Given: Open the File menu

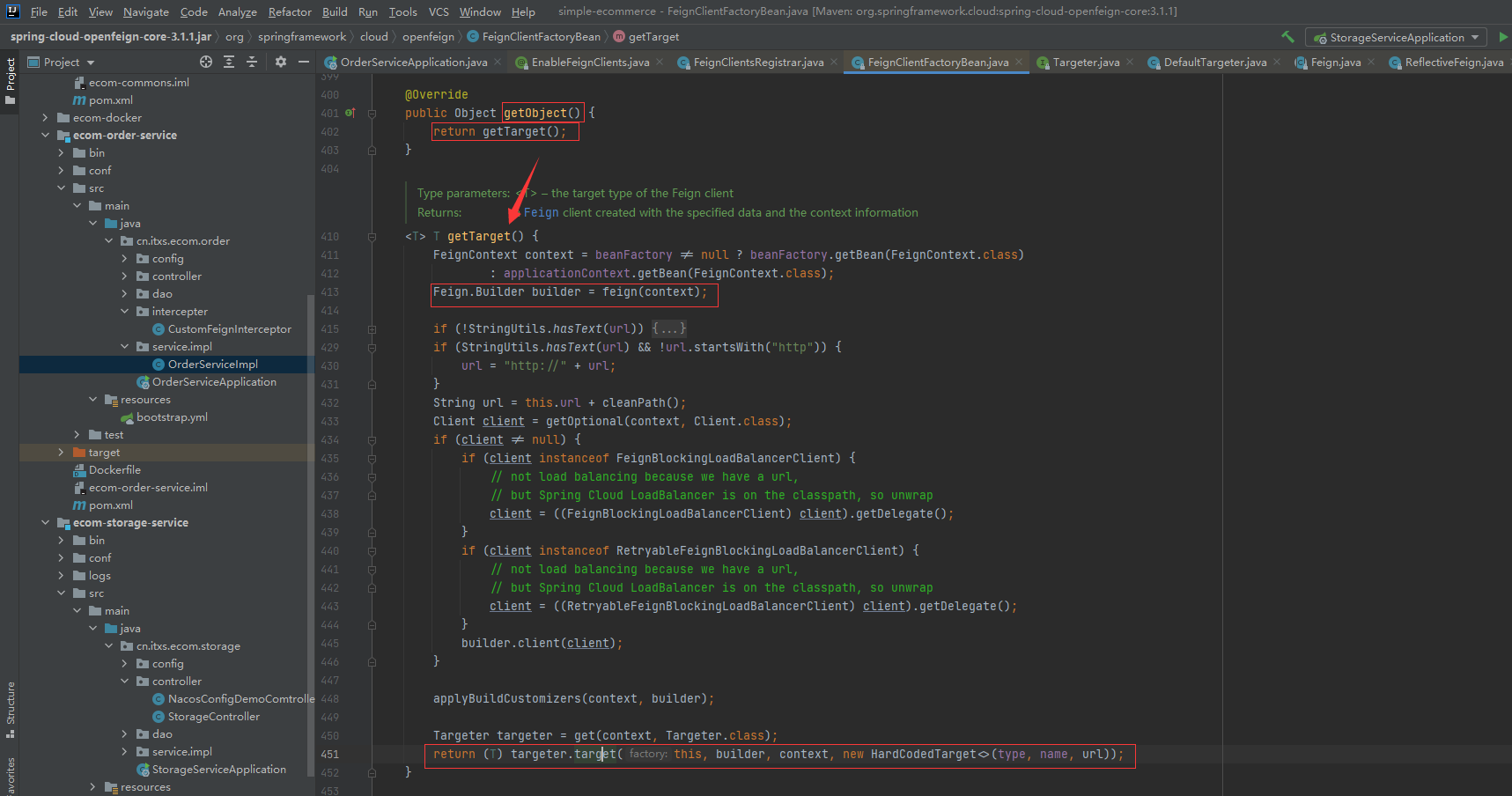Looking at the screenshot, I should pyautogui.click(x=39, y=11).
